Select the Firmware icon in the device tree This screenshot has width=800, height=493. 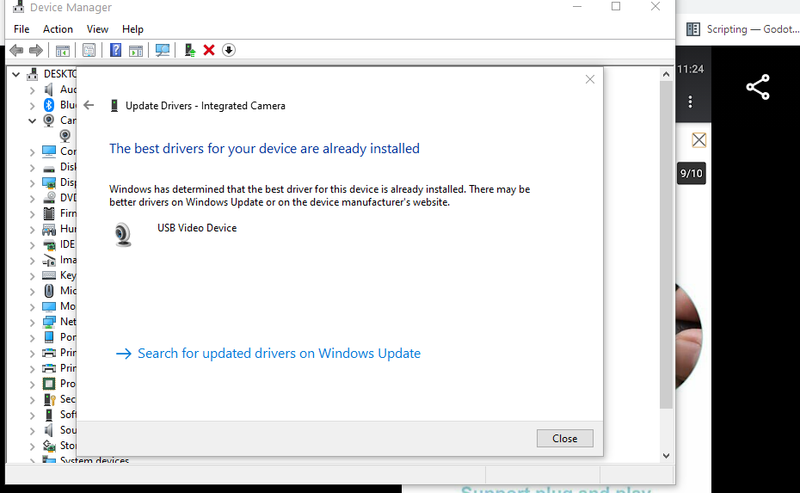click(49, 213)
